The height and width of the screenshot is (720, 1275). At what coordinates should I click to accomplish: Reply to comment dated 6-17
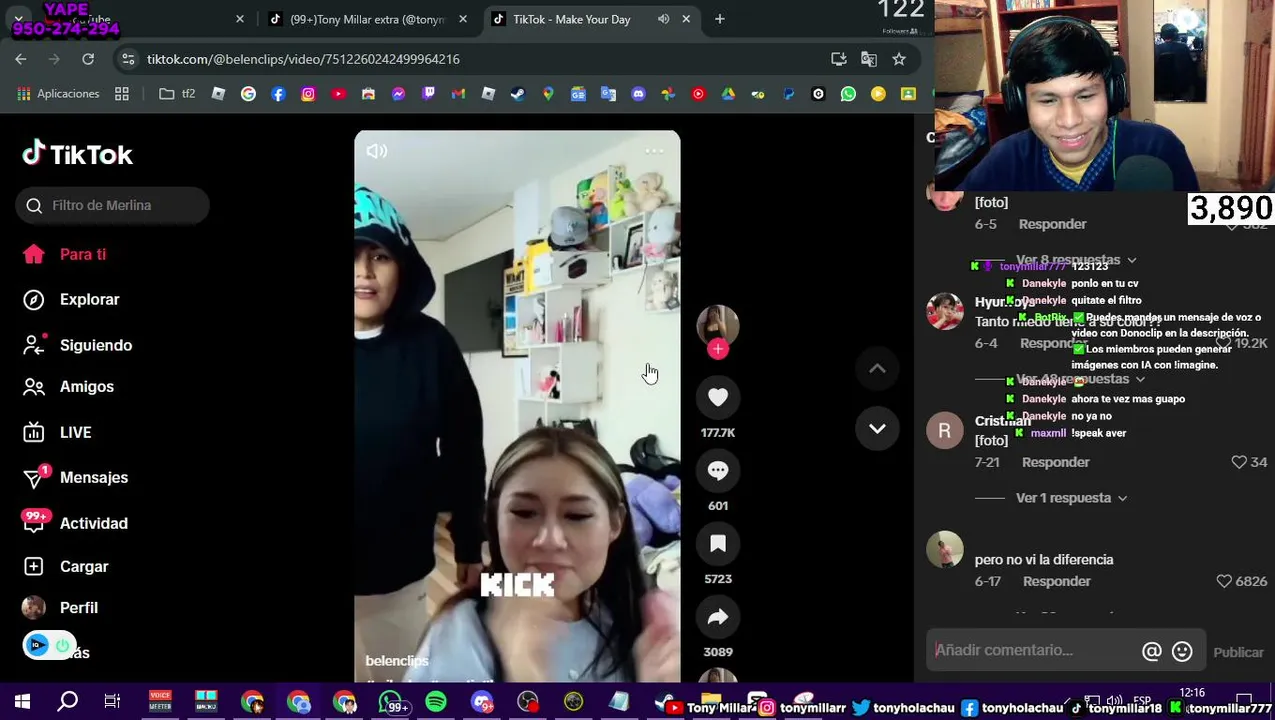coord(1057,581)
